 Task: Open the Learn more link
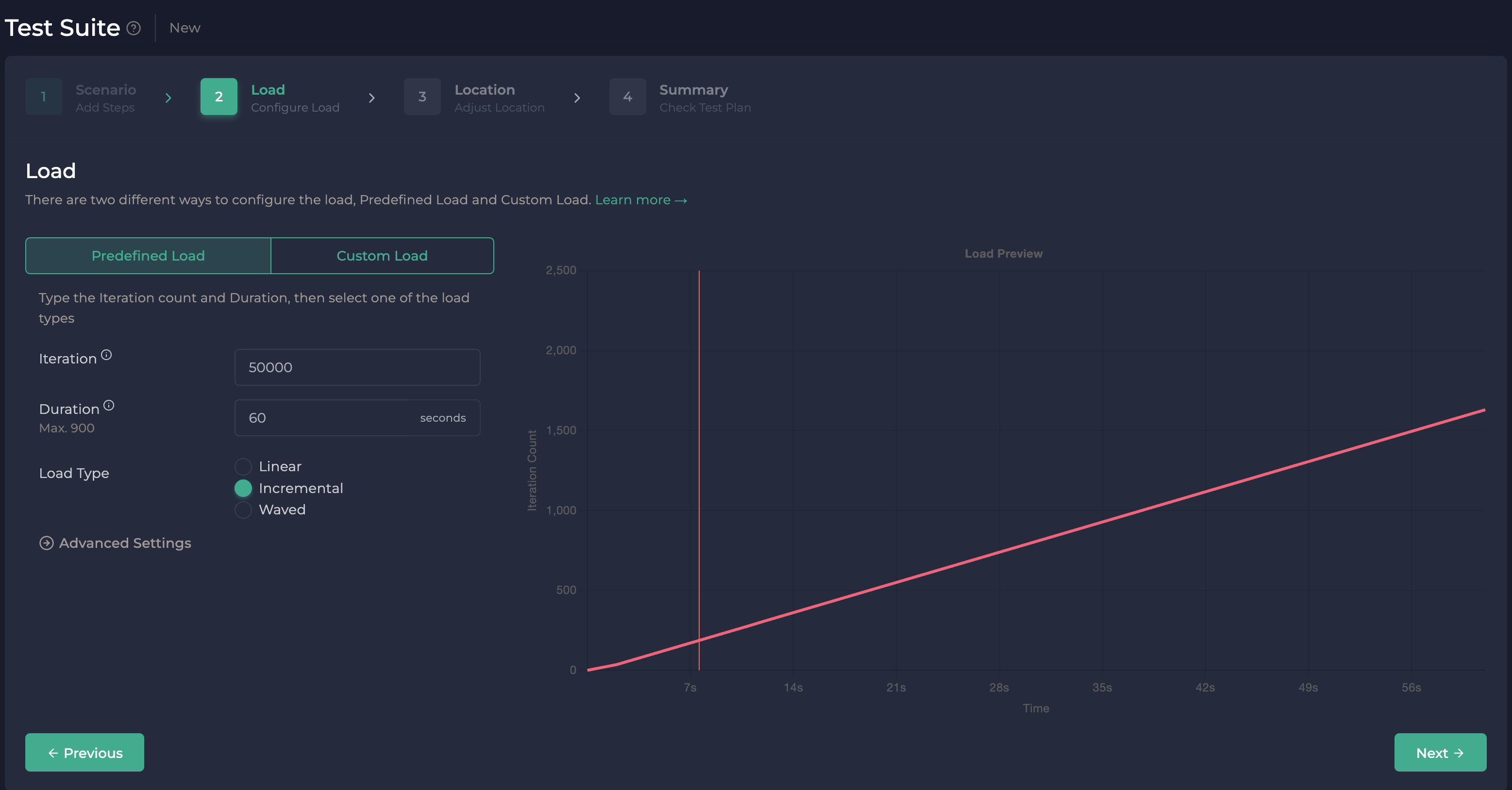(640, 200)
